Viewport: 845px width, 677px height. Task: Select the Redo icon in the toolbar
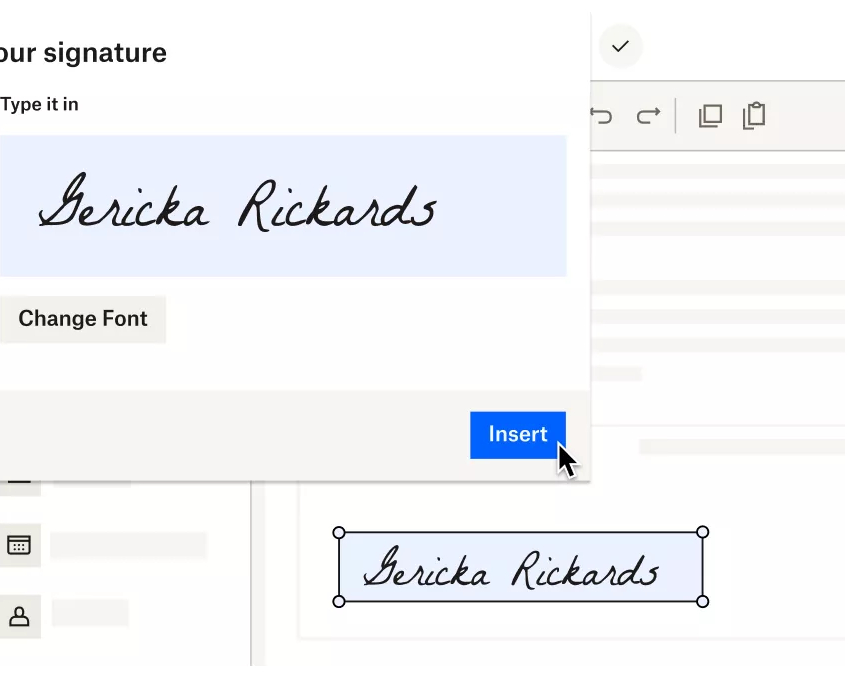point(648,116)
